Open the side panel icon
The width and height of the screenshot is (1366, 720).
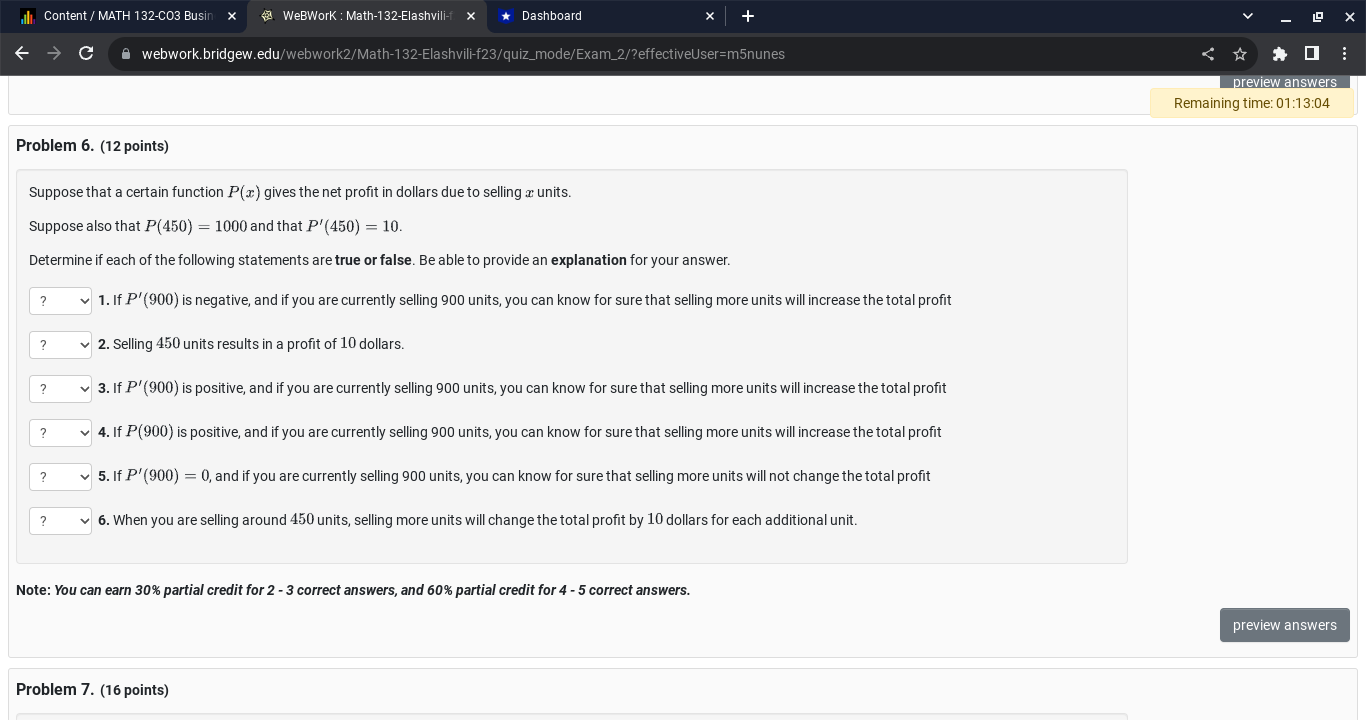[x=1312, y=54]
